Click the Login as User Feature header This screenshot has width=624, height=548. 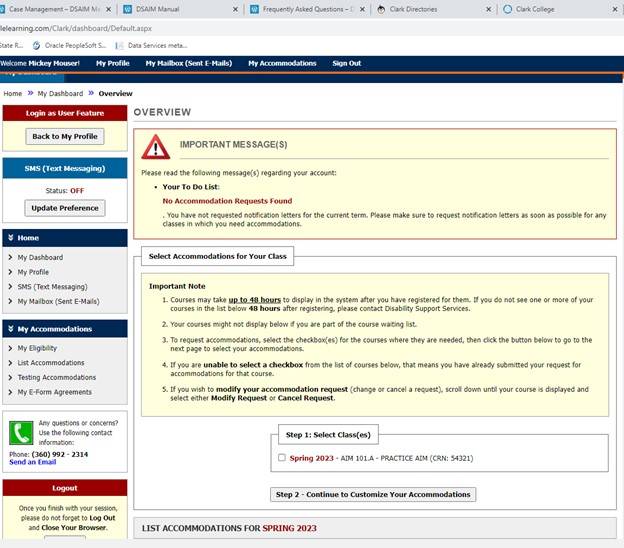point(65,113)
